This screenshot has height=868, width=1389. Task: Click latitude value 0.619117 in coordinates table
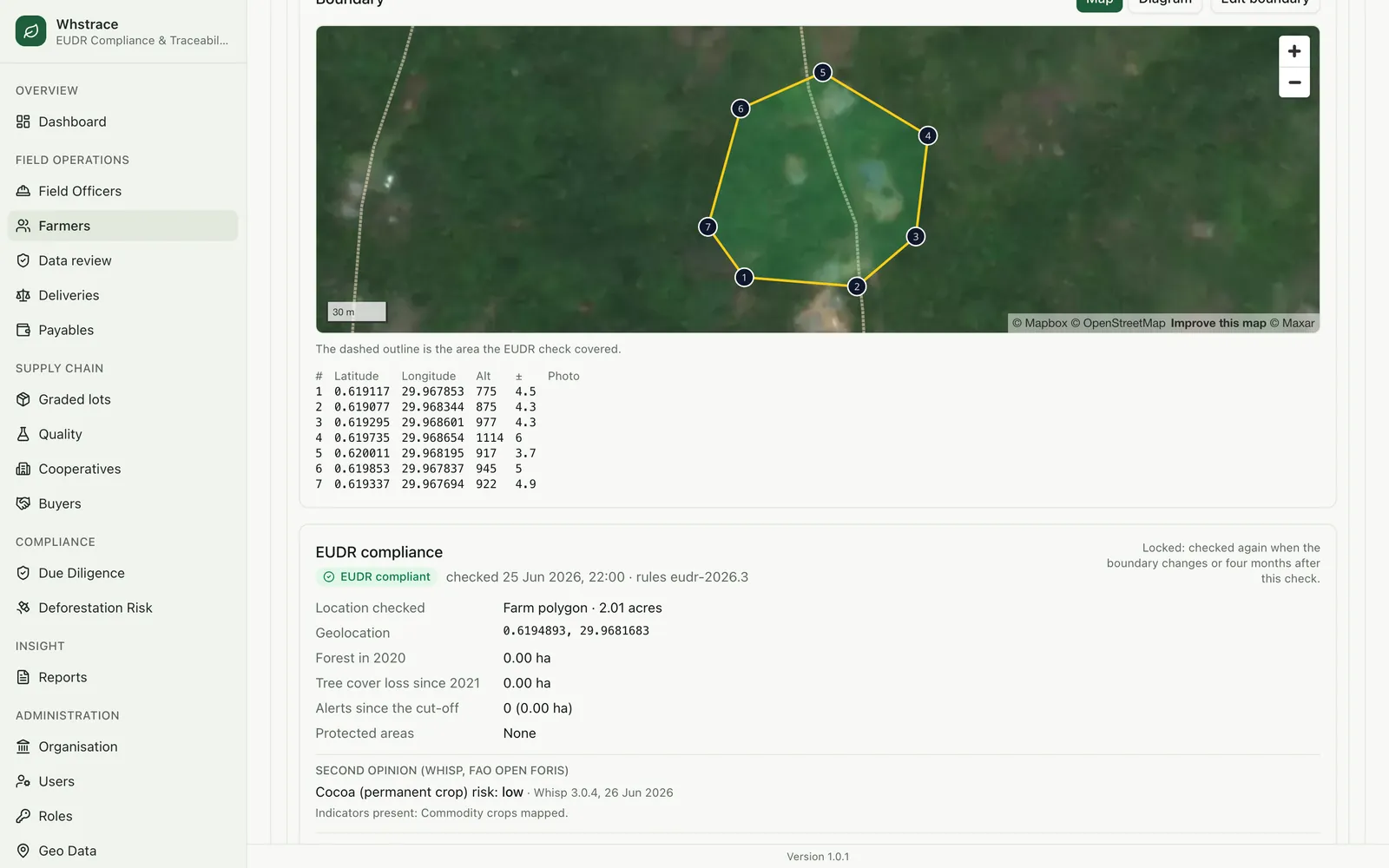[362, 391]
